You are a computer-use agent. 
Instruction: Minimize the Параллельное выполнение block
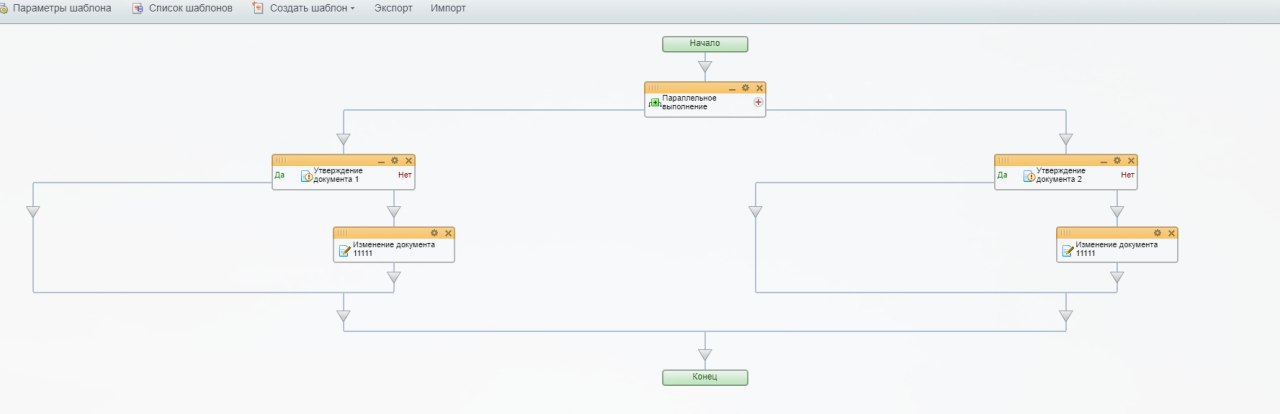pos(732,88)
